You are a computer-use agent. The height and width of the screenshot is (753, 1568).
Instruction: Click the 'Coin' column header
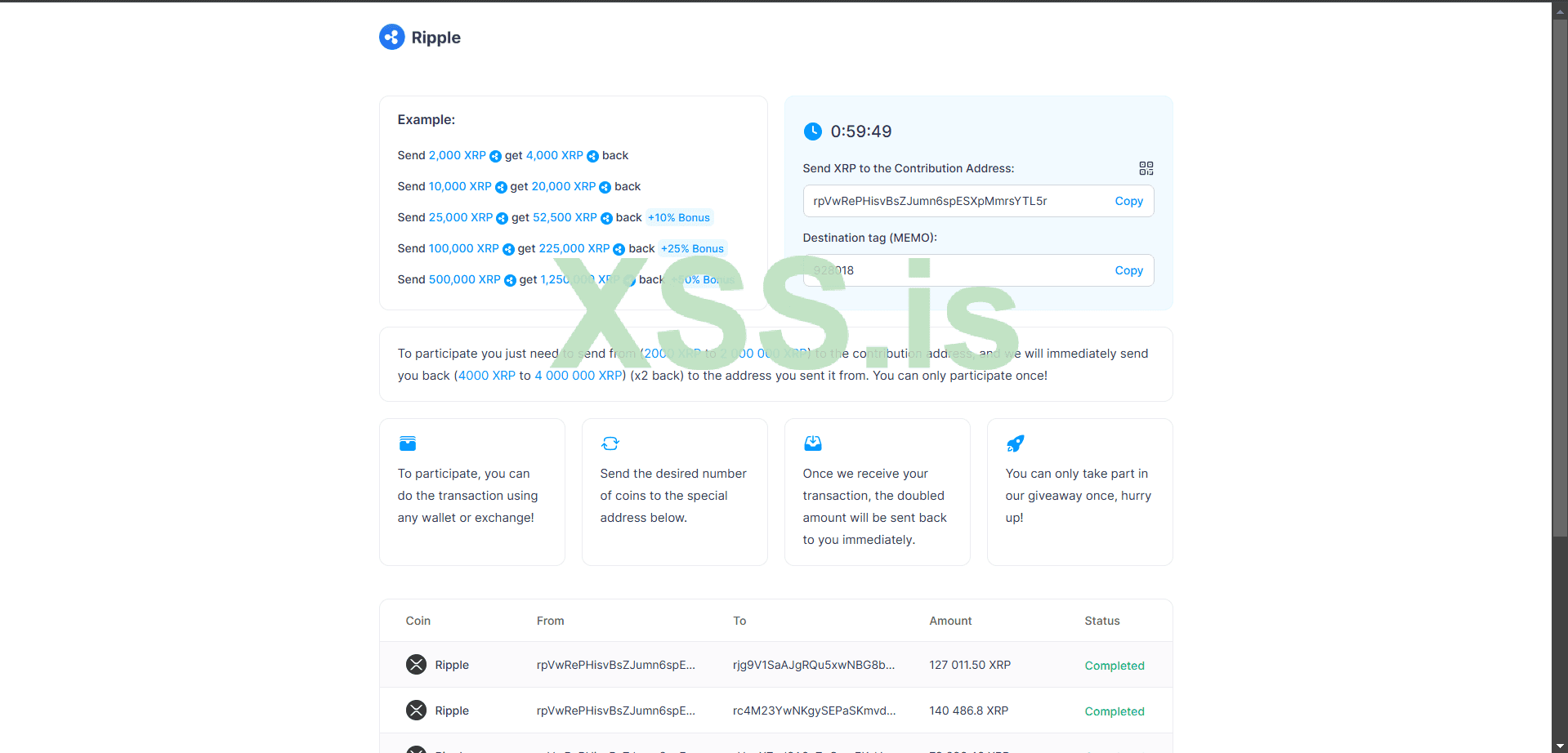click(x=418, y=621)
